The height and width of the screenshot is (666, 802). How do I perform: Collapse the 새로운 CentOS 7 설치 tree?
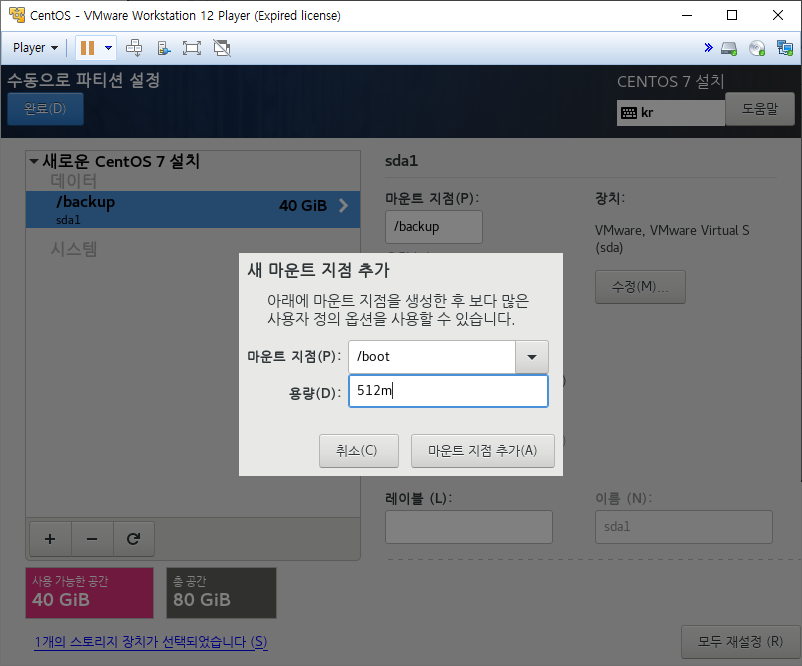pos(34,162)
